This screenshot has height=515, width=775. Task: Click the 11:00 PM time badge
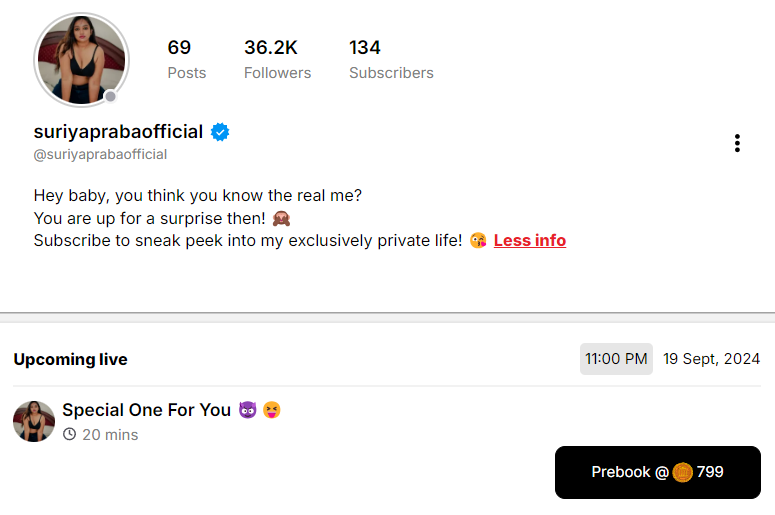[x=616, y=359]
